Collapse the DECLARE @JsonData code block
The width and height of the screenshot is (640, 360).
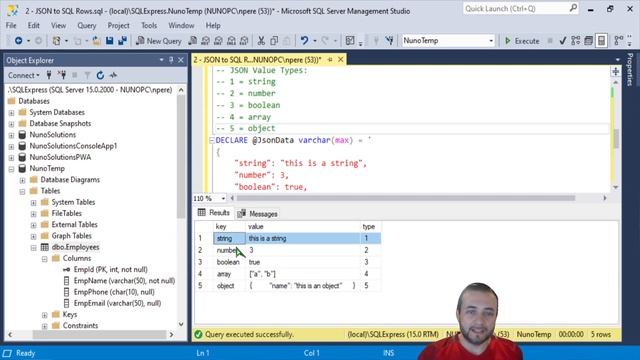click(x=211, y=140)
